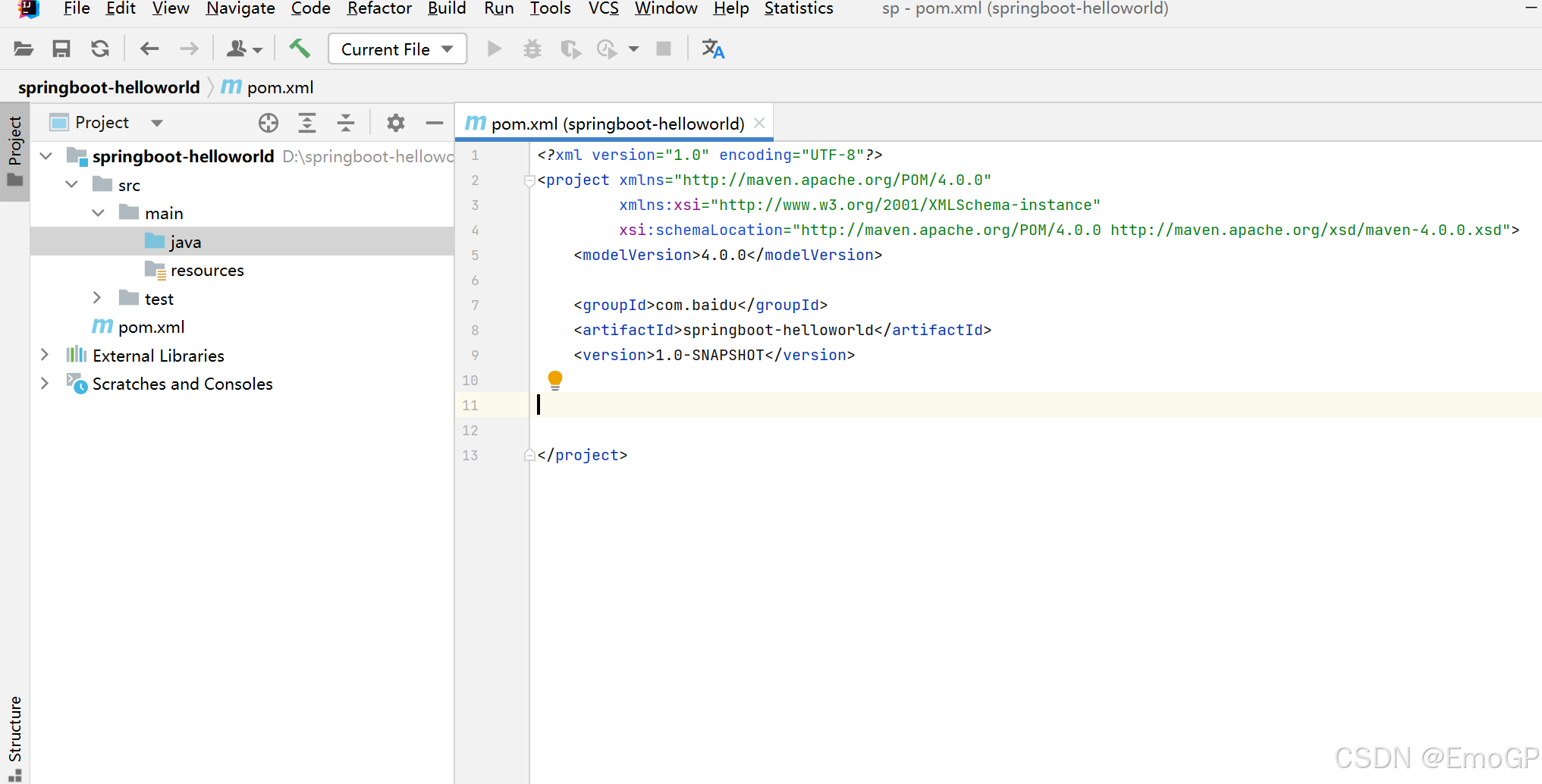1542x784 pixels.
Task: Click springboot-helloworld breadcrumb
Action: tap(109, 88)
